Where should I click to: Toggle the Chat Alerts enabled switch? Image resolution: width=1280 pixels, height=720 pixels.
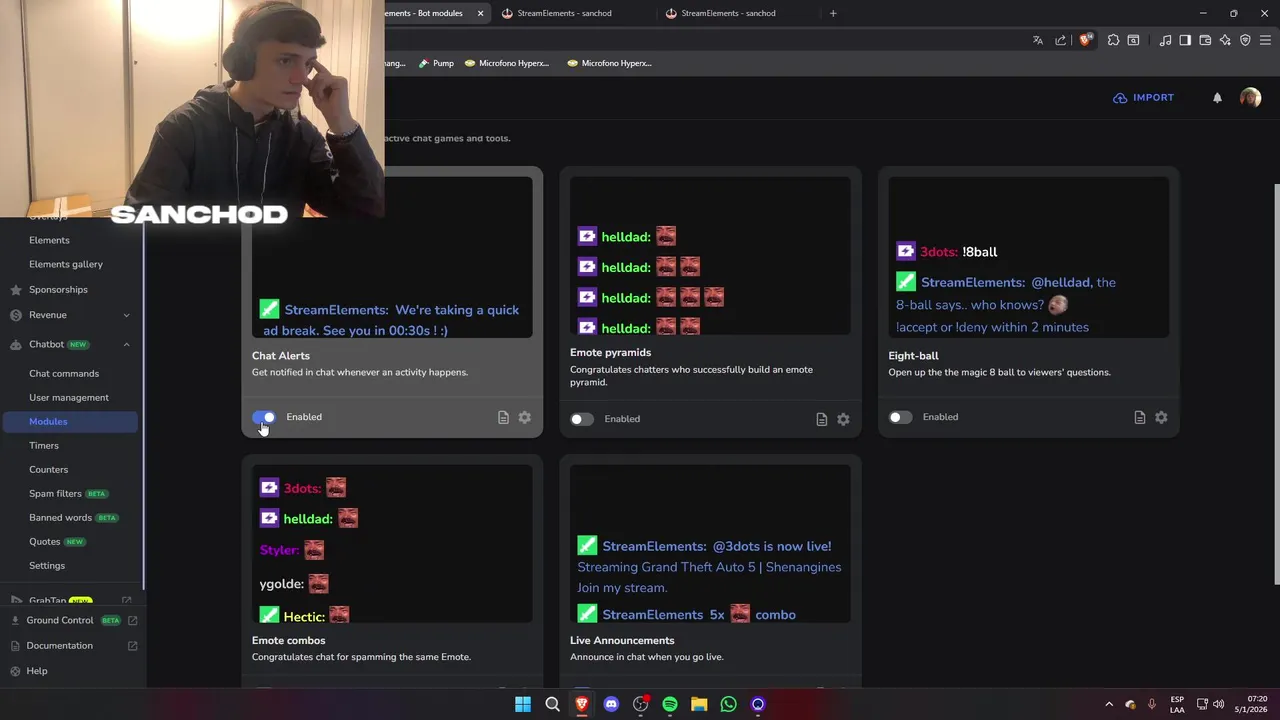click(x=264, y=417)
